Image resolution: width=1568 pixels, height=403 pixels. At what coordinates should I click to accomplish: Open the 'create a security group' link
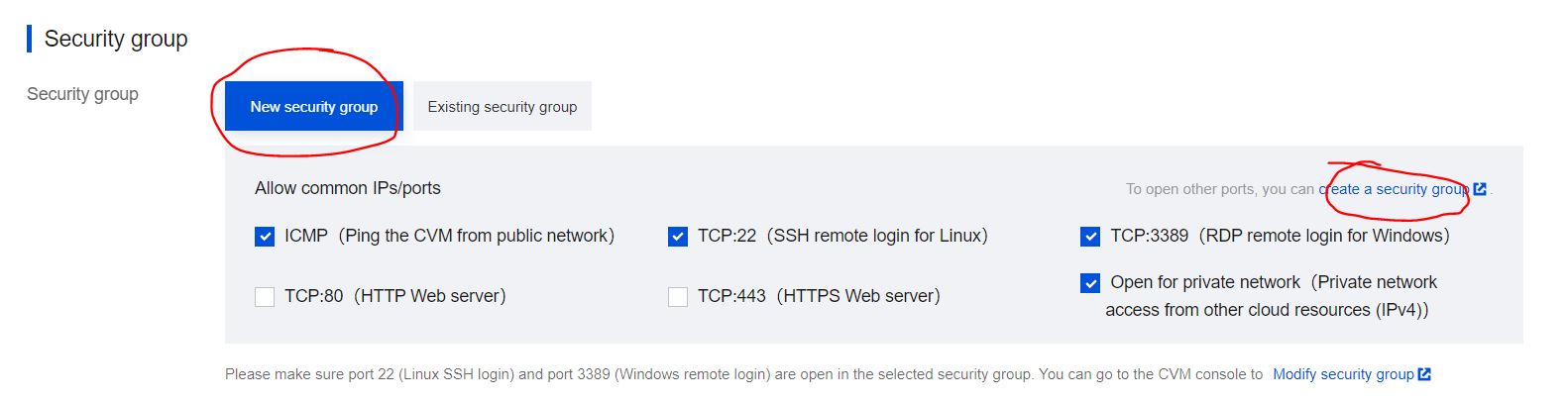tap(1394, 189)
